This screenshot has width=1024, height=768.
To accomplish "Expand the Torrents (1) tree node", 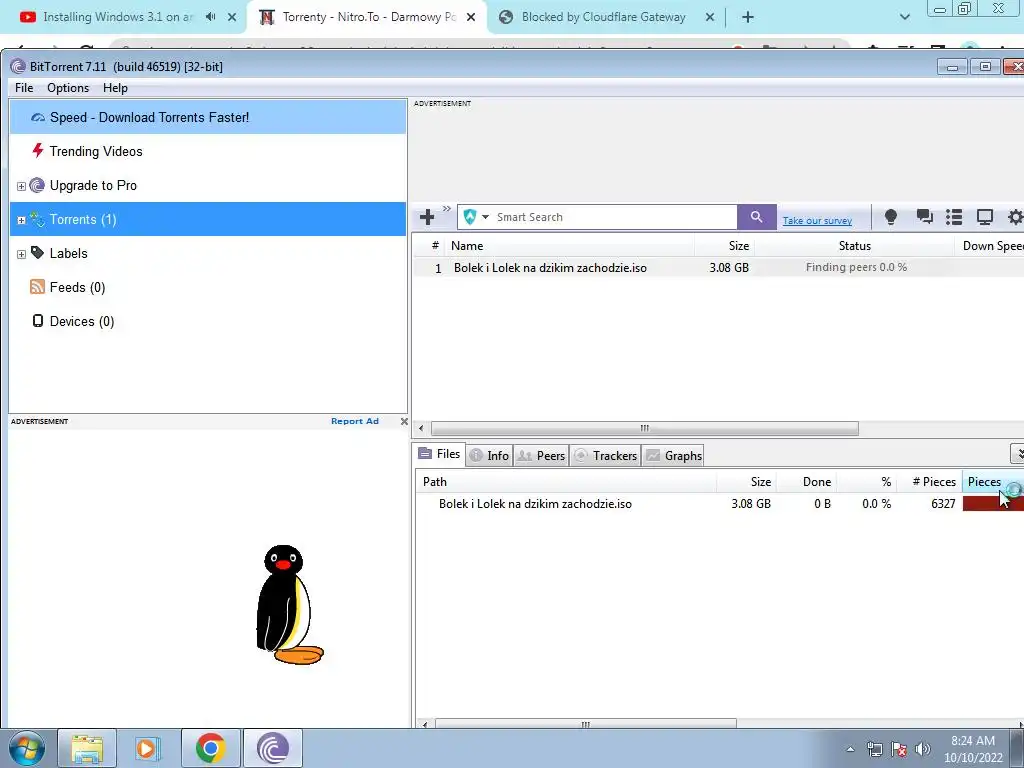I will coord(21,220).
